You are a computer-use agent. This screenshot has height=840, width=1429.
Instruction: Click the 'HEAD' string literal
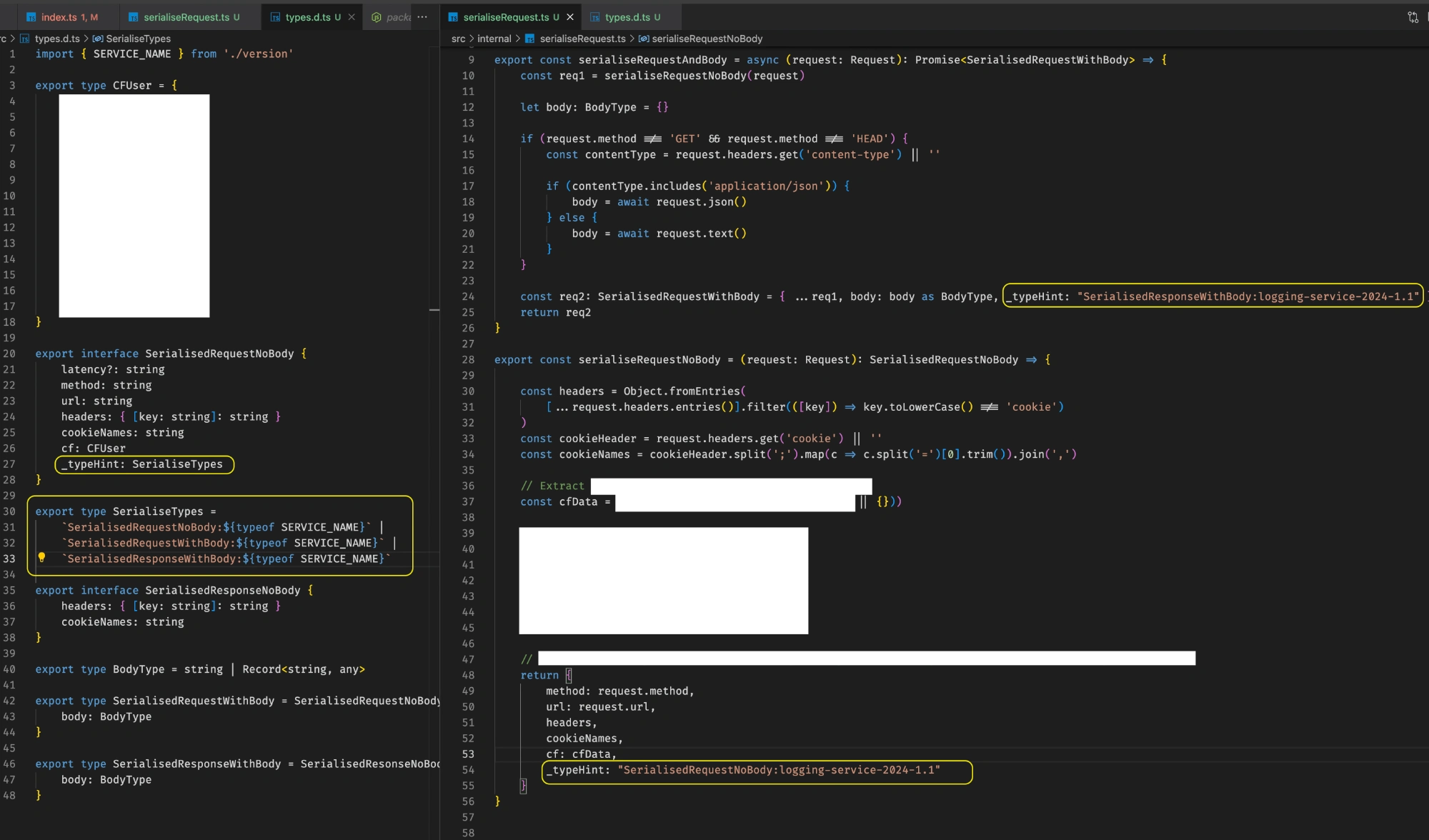tap(870, 139)
